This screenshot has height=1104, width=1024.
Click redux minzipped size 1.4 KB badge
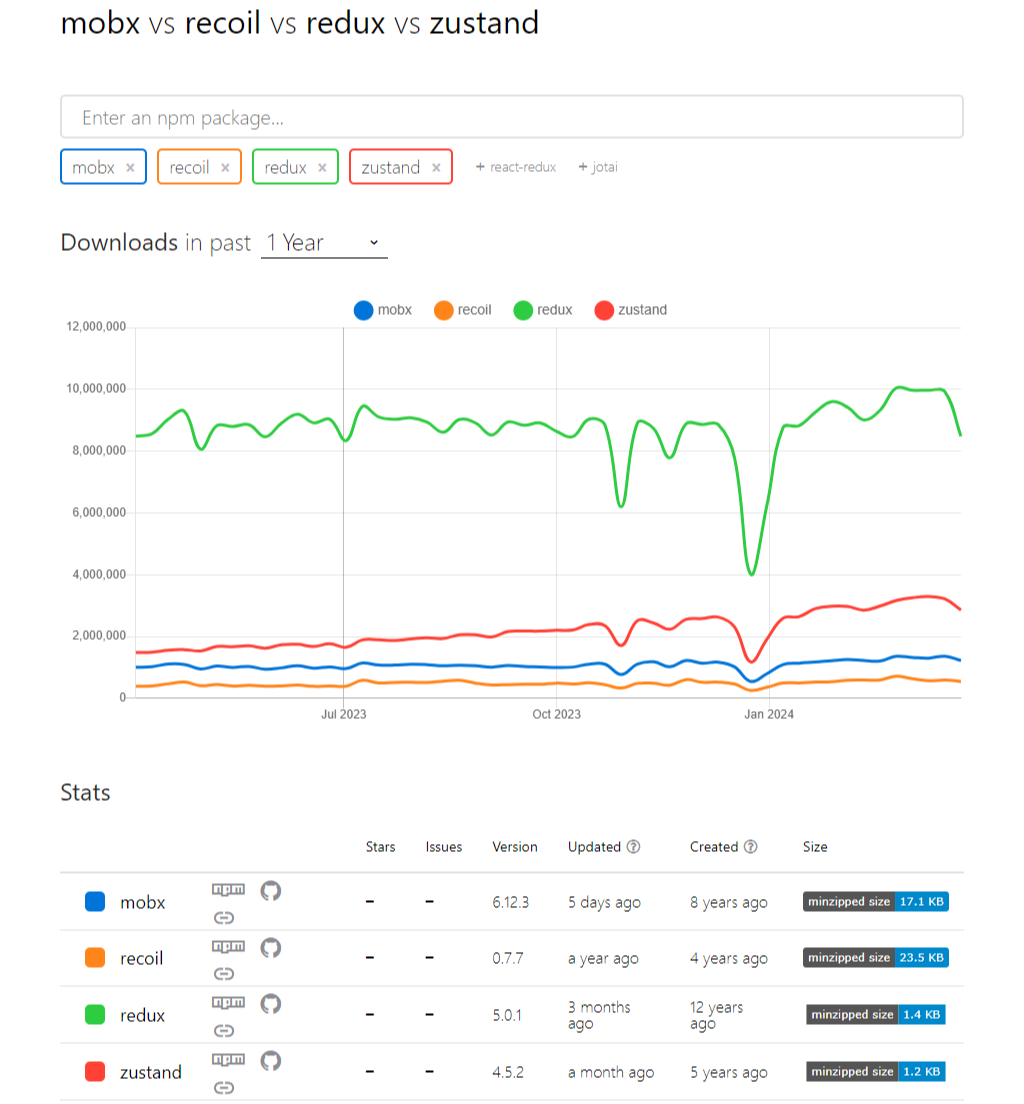pyautogui.click(x=875, y=1015)
